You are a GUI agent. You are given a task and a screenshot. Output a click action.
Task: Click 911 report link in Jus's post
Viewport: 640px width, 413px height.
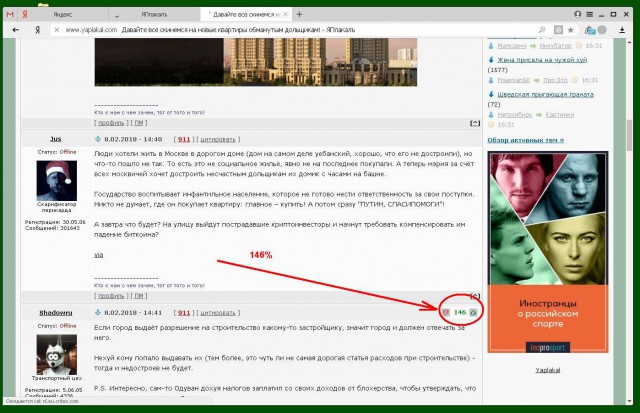184,139
